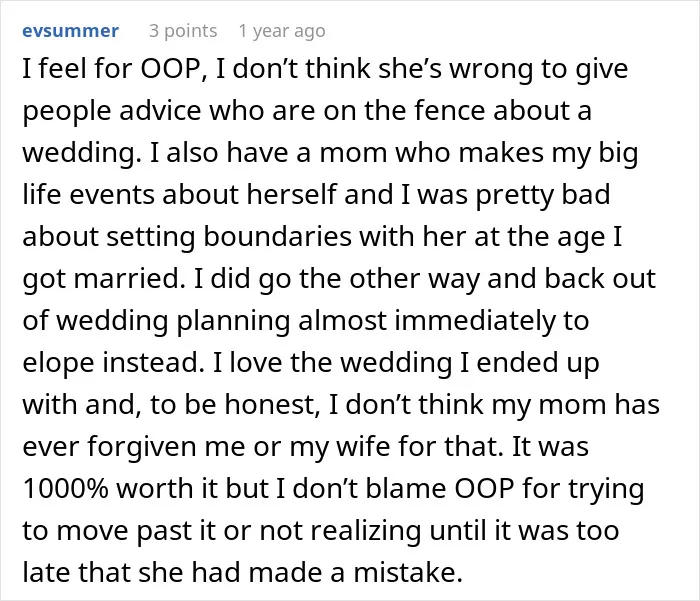This screenshot has width=700, height=601.
Task: Click the word 'feel' in first line
Action: tap(63, 68)
